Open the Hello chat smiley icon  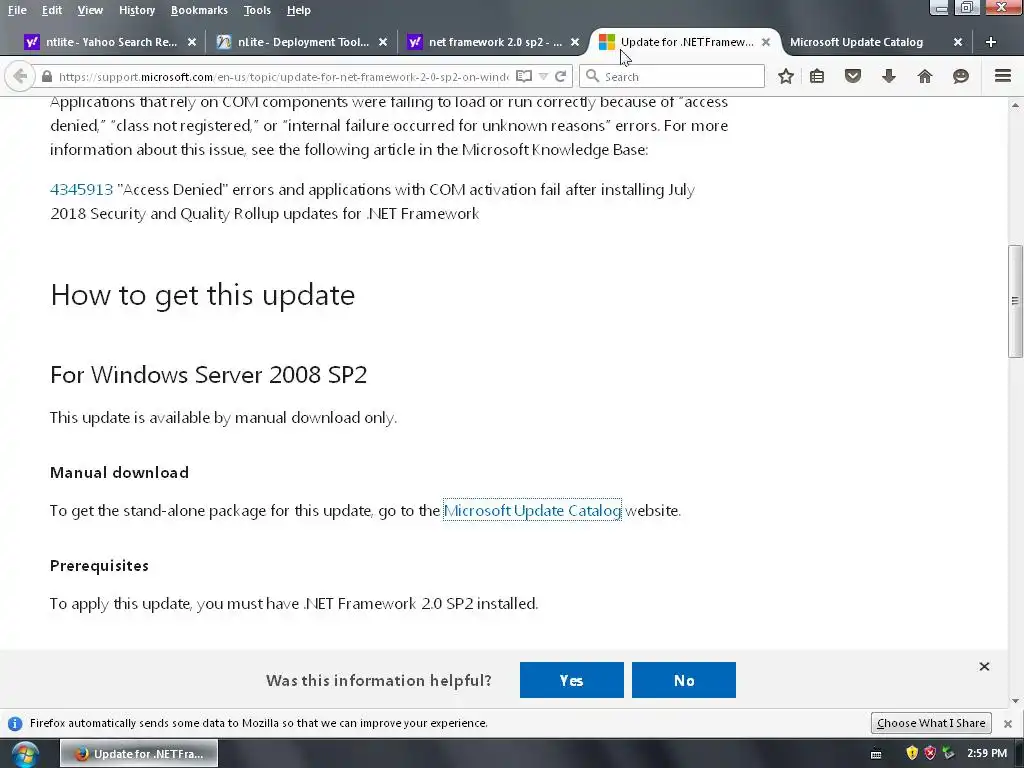point(960,76)
